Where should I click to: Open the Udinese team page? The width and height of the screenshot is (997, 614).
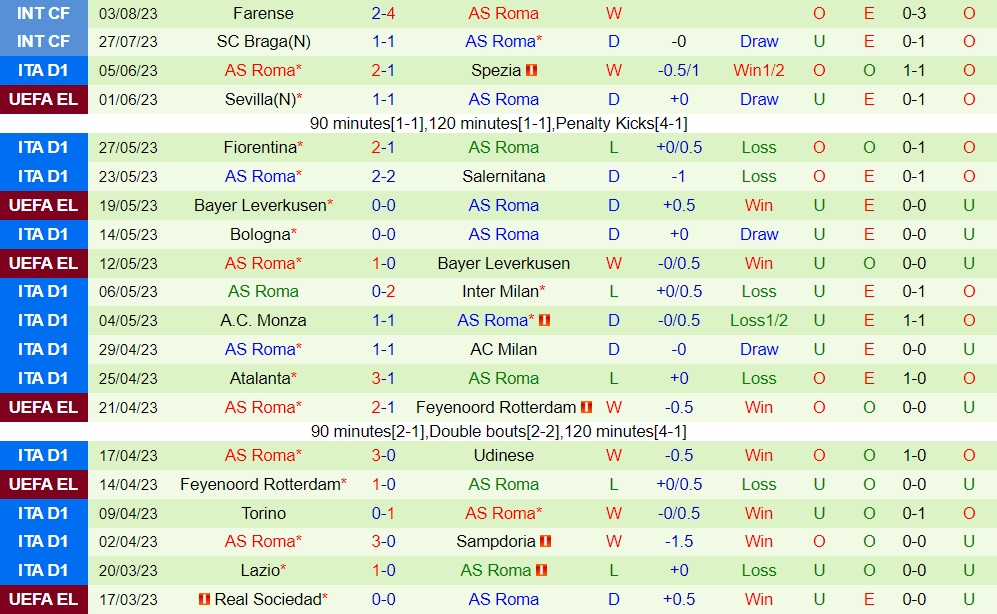point(504,456)
